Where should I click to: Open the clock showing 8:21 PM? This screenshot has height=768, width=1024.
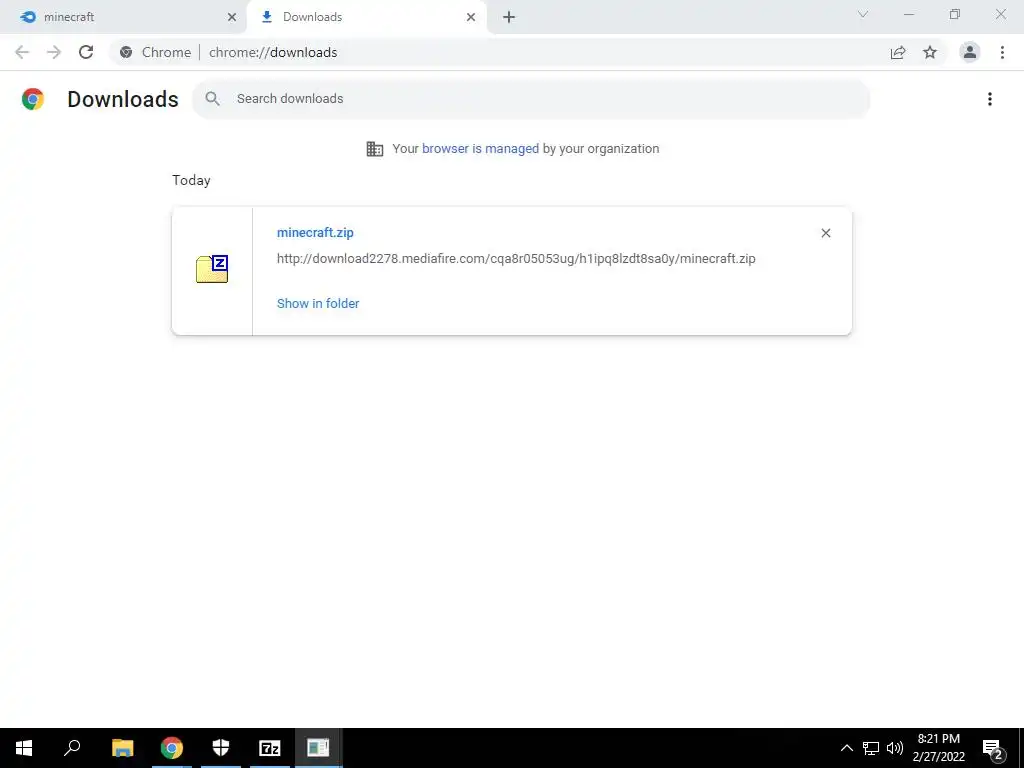pyautogui.click(x=938, y=748)
